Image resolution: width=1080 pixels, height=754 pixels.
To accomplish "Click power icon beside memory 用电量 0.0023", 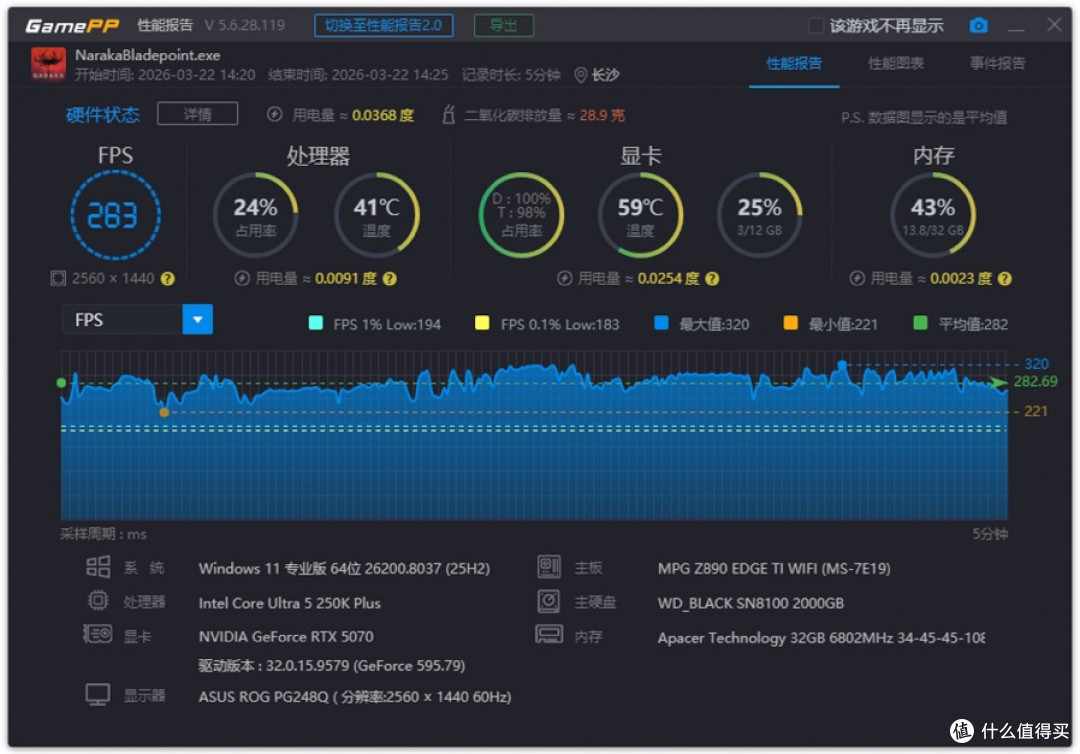I will coord(857,278).
